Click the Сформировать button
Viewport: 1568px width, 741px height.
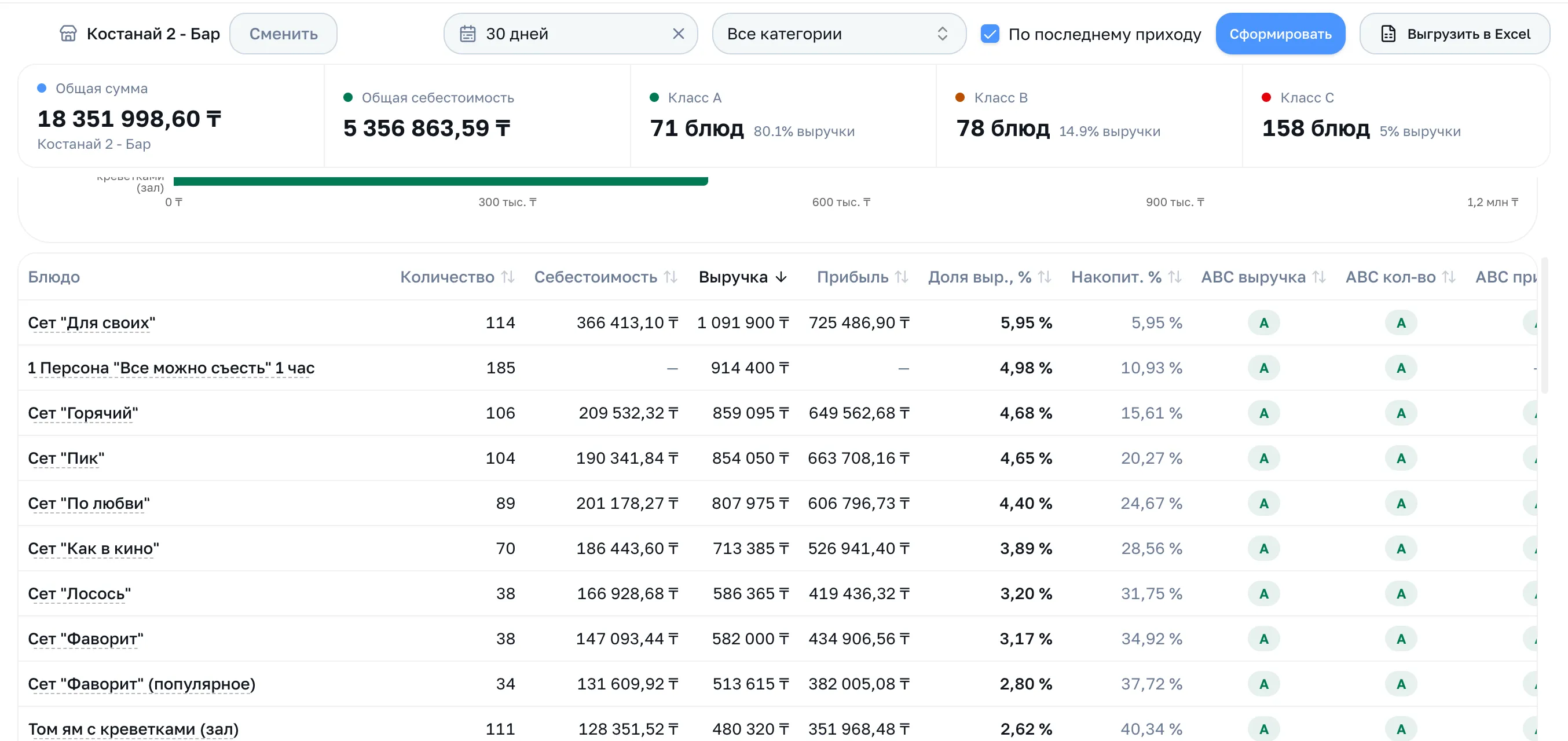coord(1280,34)
